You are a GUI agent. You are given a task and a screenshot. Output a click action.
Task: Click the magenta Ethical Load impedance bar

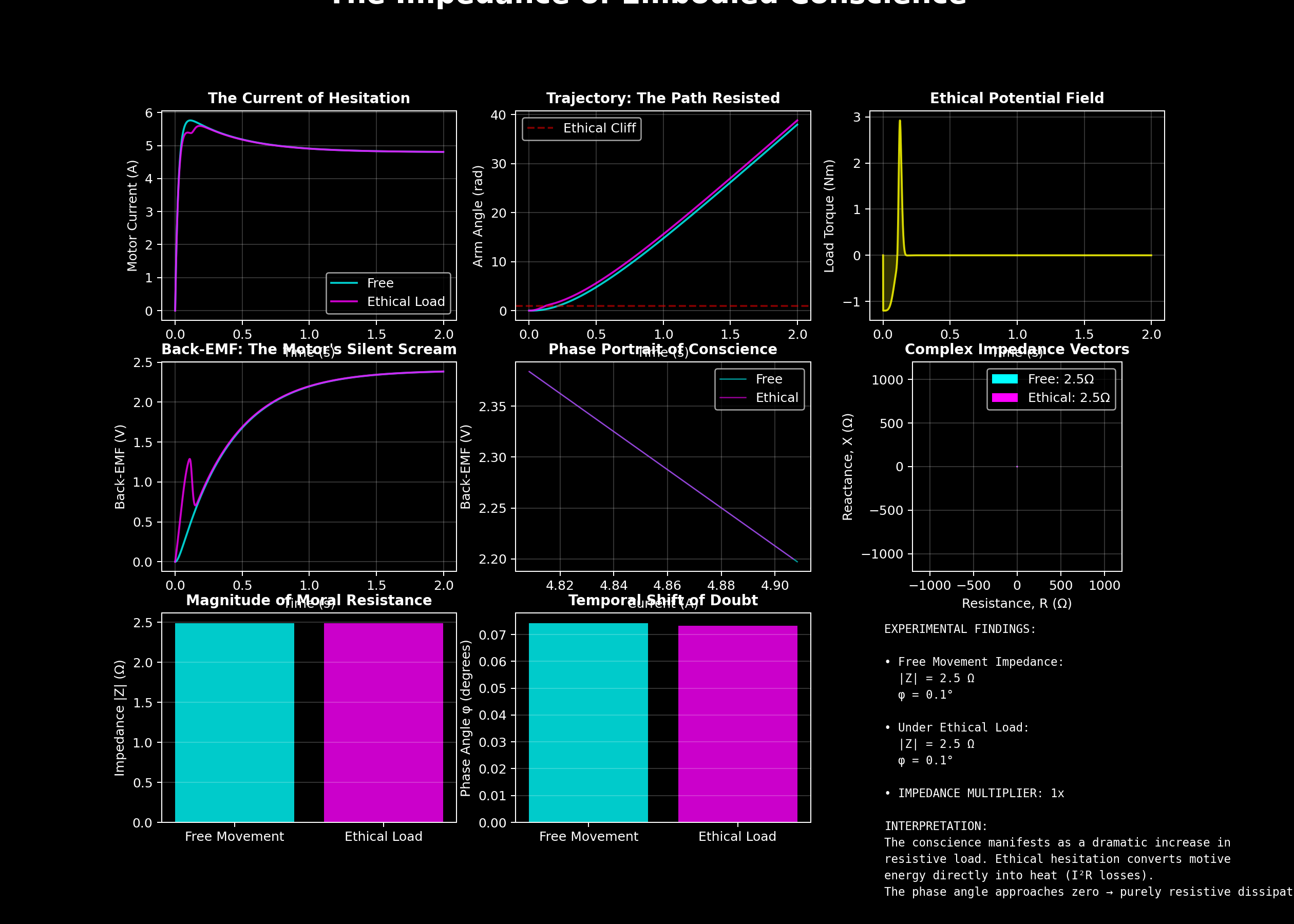point(384,723)
